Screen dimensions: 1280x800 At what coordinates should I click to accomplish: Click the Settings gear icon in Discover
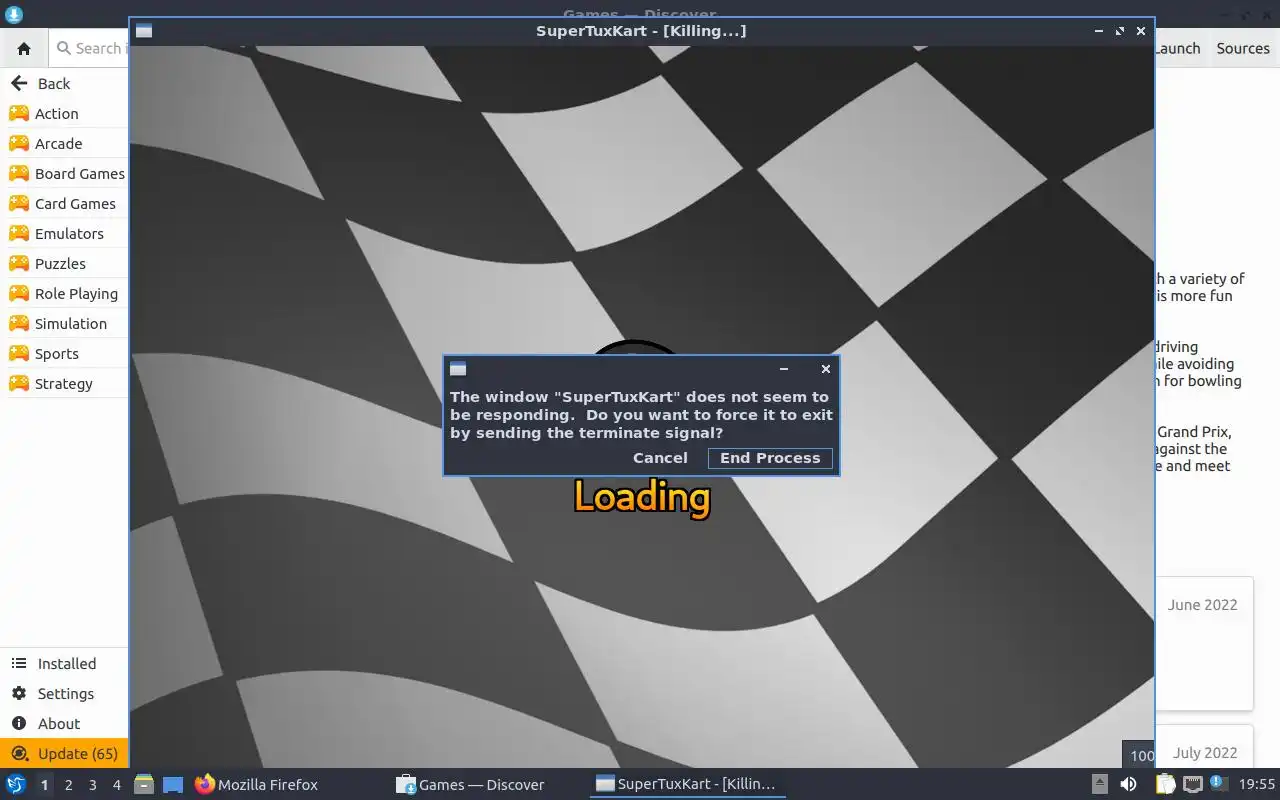[x=18, y=694]
